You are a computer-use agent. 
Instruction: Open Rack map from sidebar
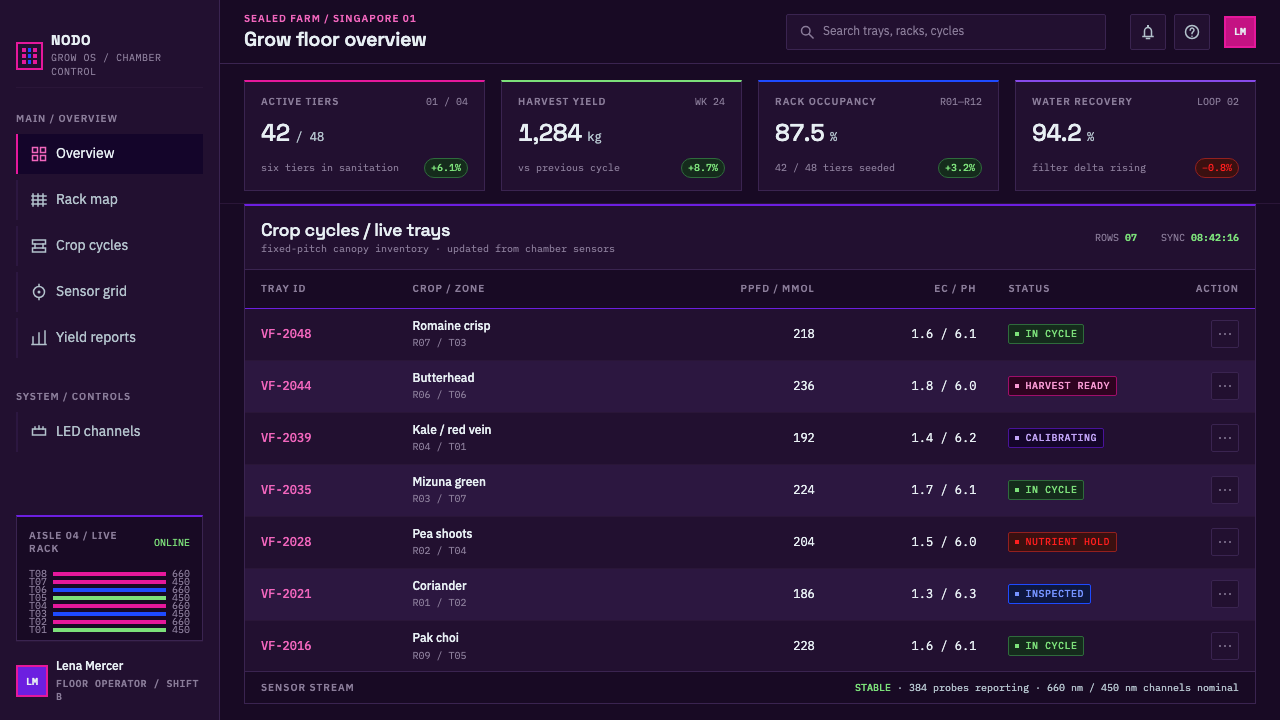[x=110, y=200]
